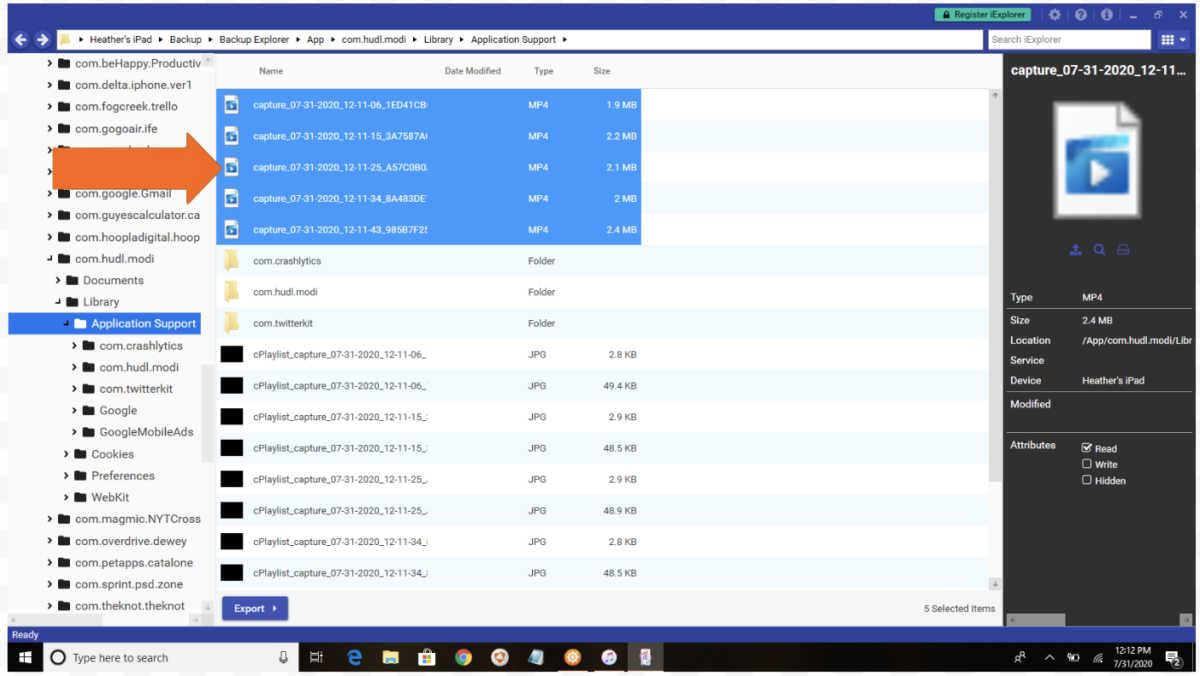Open the info icon in title bar
The width and height of the screenshot is (1200, 676).
coord(1107,15)
